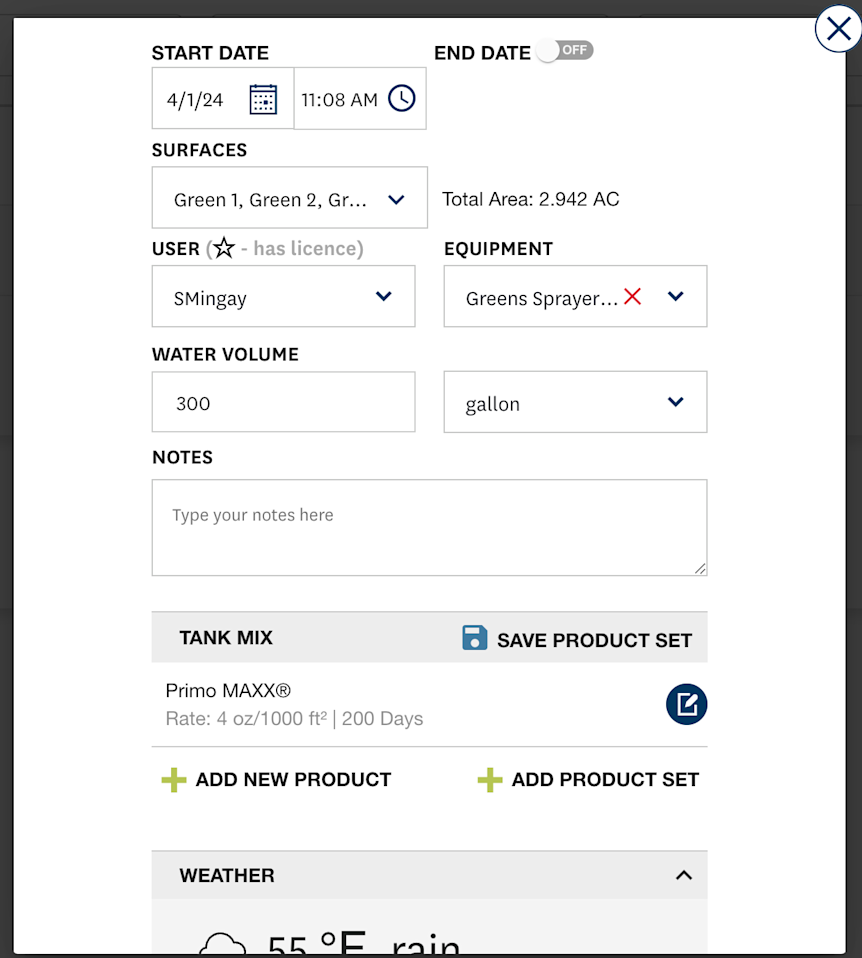862x958 pixels.
Task: Click the green plus beside Add New Product
Action: pos(174,780)
